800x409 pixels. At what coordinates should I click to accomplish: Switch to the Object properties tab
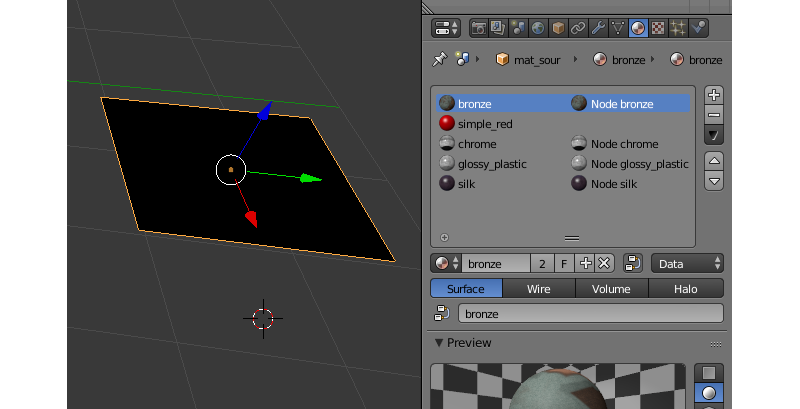coord(558,28)
